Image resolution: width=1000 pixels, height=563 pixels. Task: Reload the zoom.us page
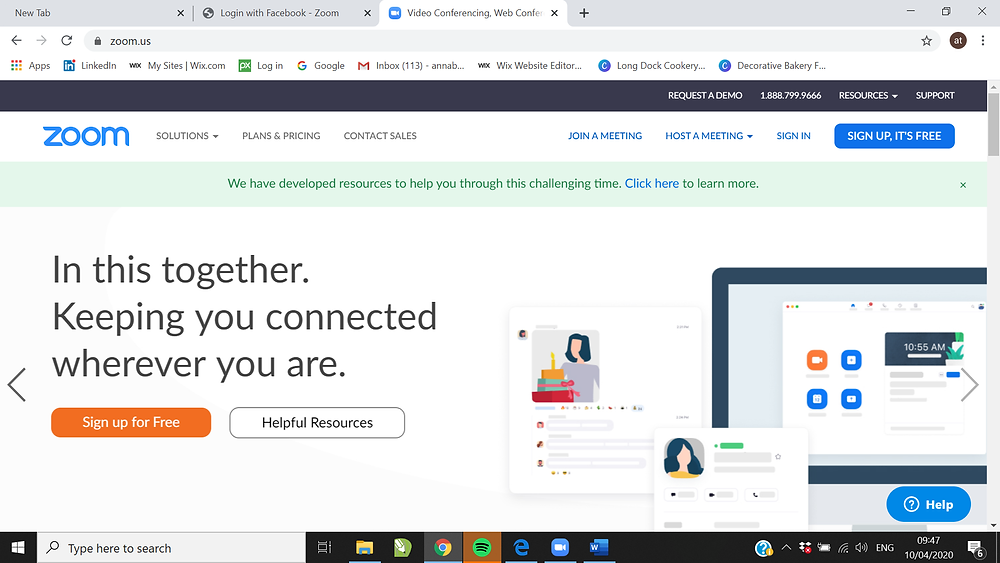click(66, 41)
